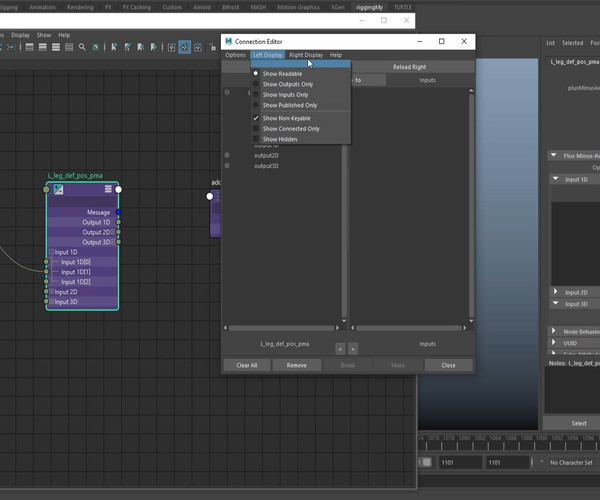The width and height of the screenshot is (600, 500).
Task: Click the Output 2D port dot
Action: (x=119, y=232)
